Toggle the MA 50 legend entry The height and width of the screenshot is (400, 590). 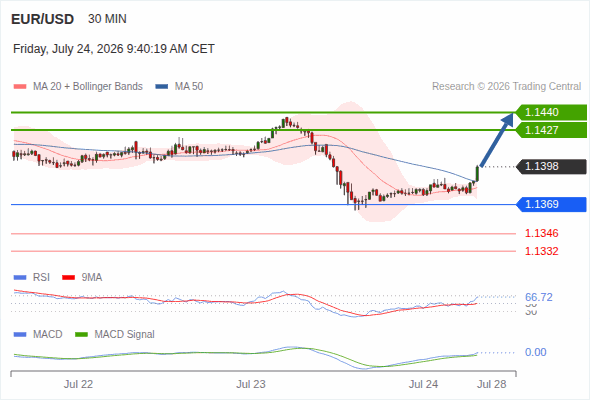point(179,87)
